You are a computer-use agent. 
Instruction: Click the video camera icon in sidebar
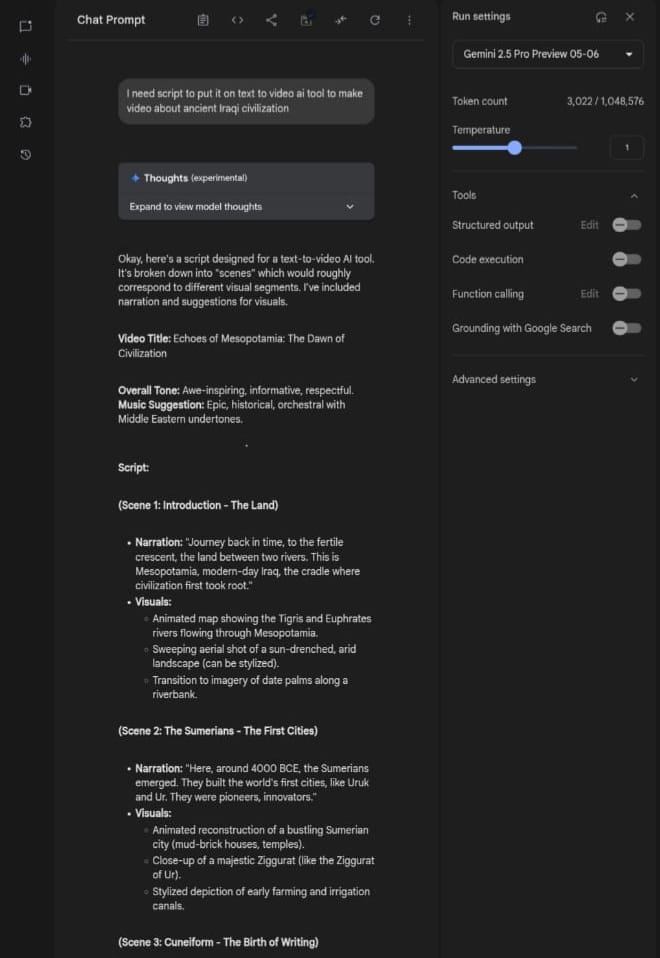[26, 90]
